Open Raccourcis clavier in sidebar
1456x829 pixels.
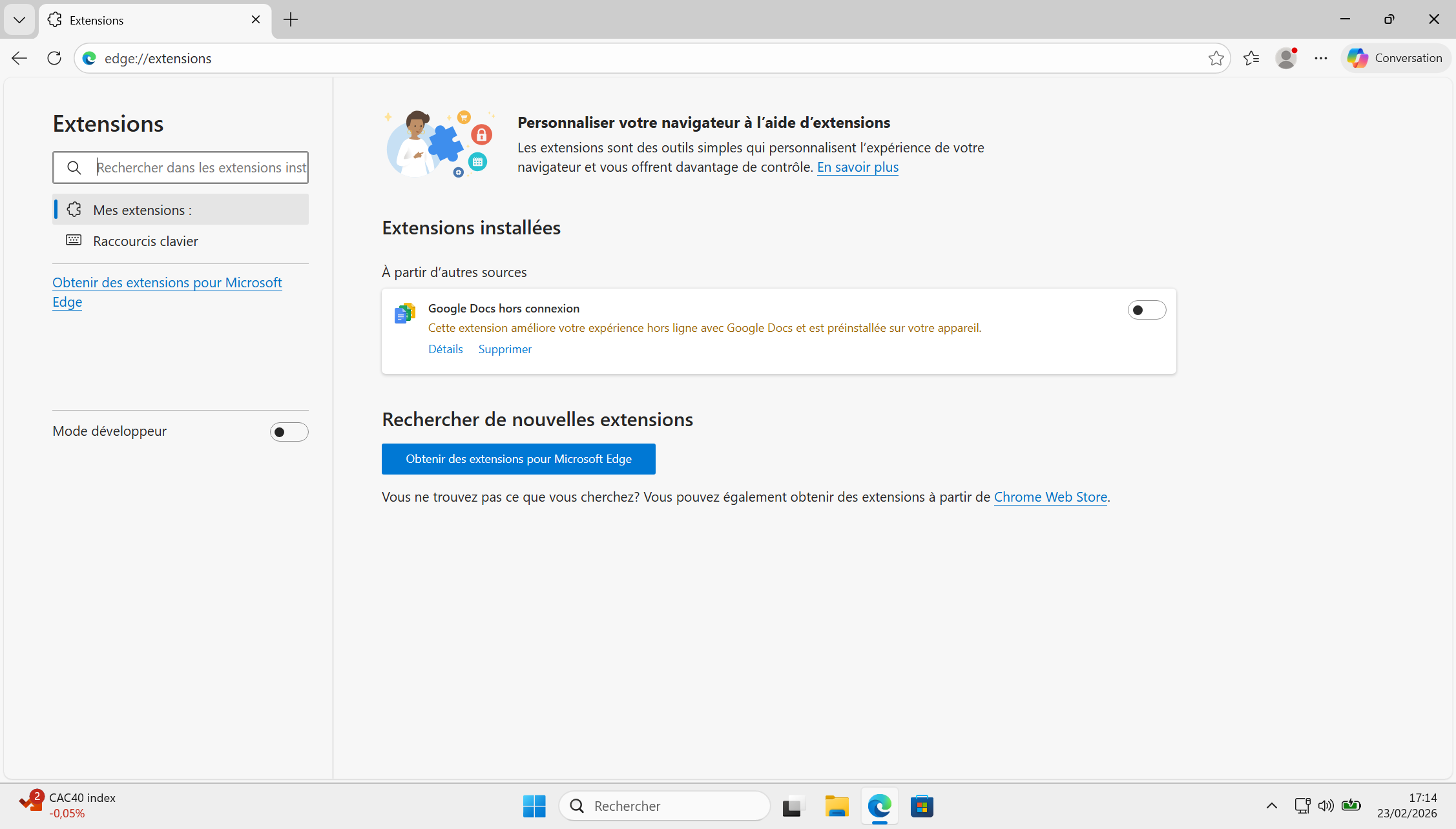(181, 241)
